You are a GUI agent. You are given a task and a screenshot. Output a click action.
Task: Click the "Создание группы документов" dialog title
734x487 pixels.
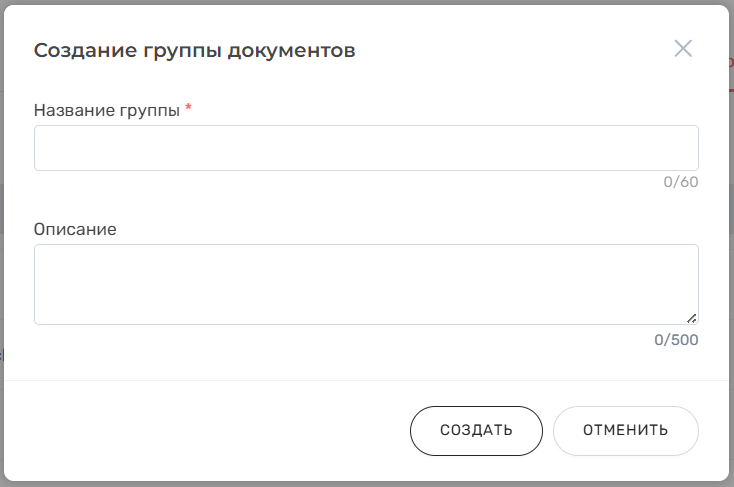pyautogui.click(x=194, y=50)
